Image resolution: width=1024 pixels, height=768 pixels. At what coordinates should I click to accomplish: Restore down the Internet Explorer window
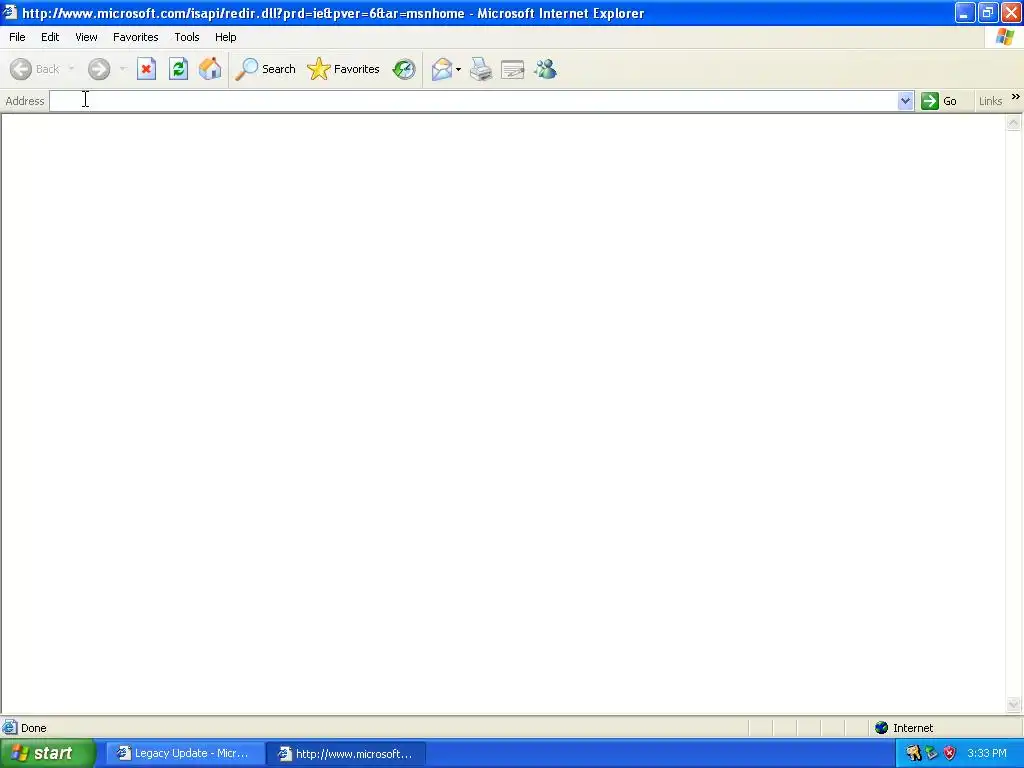point(988,12)
